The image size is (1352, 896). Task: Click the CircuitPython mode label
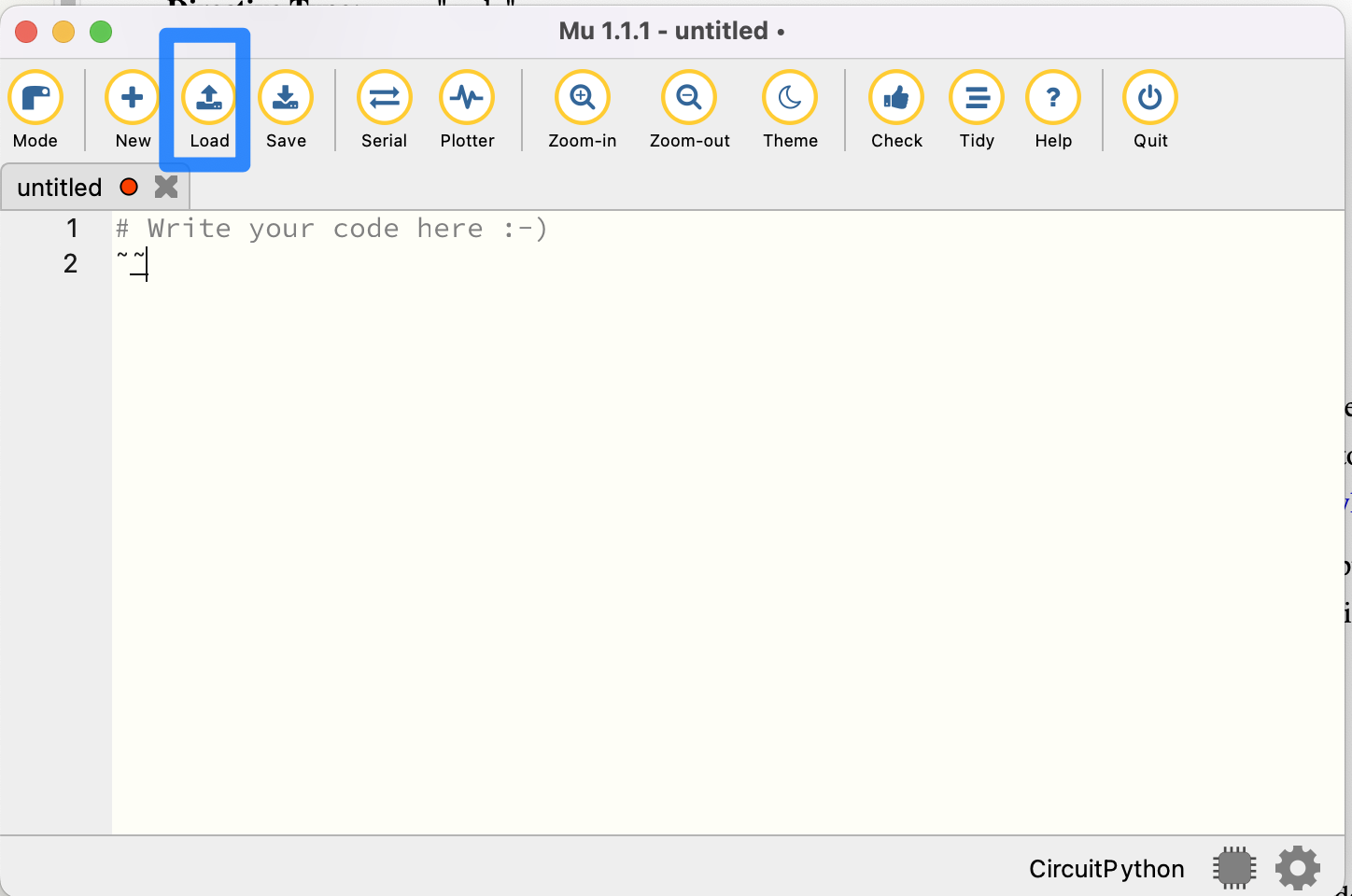tap(1106, 869)
